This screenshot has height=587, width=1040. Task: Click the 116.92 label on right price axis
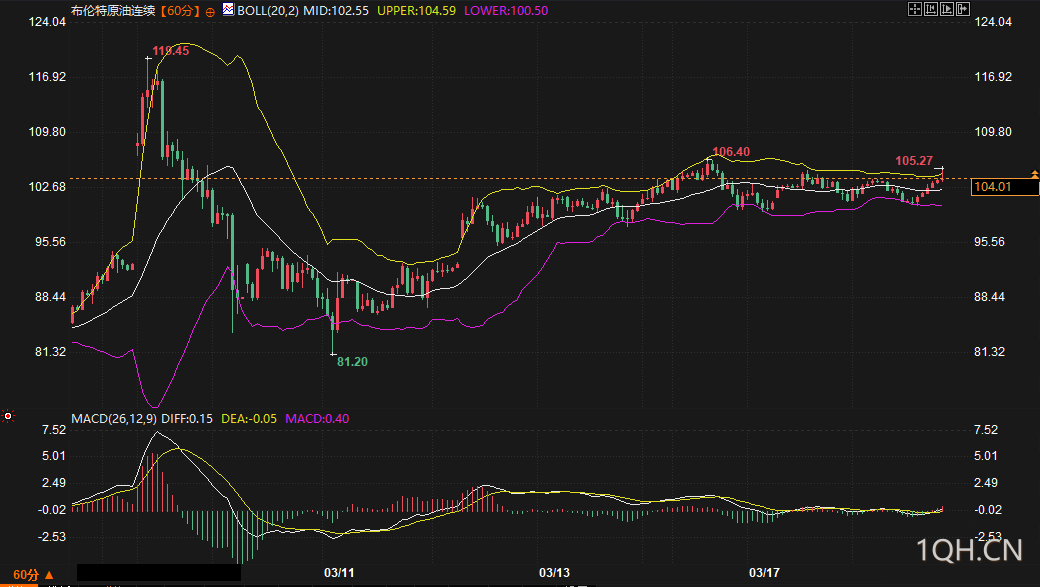point(993,77)
